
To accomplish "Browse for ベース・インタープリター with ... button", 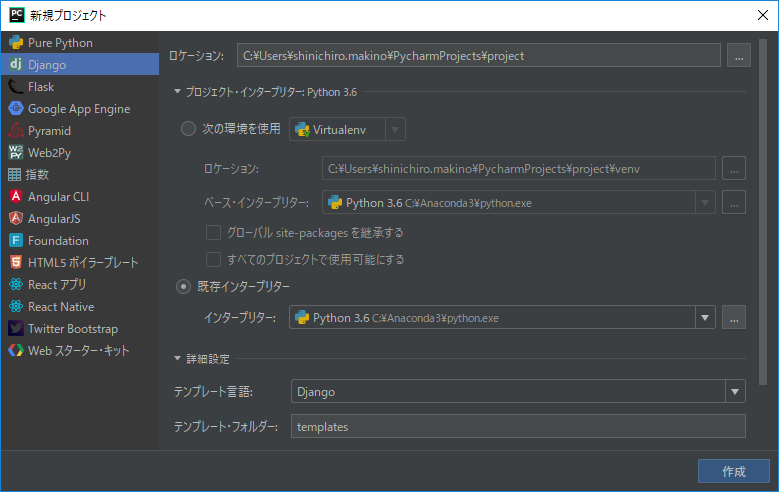I will 734,202.
